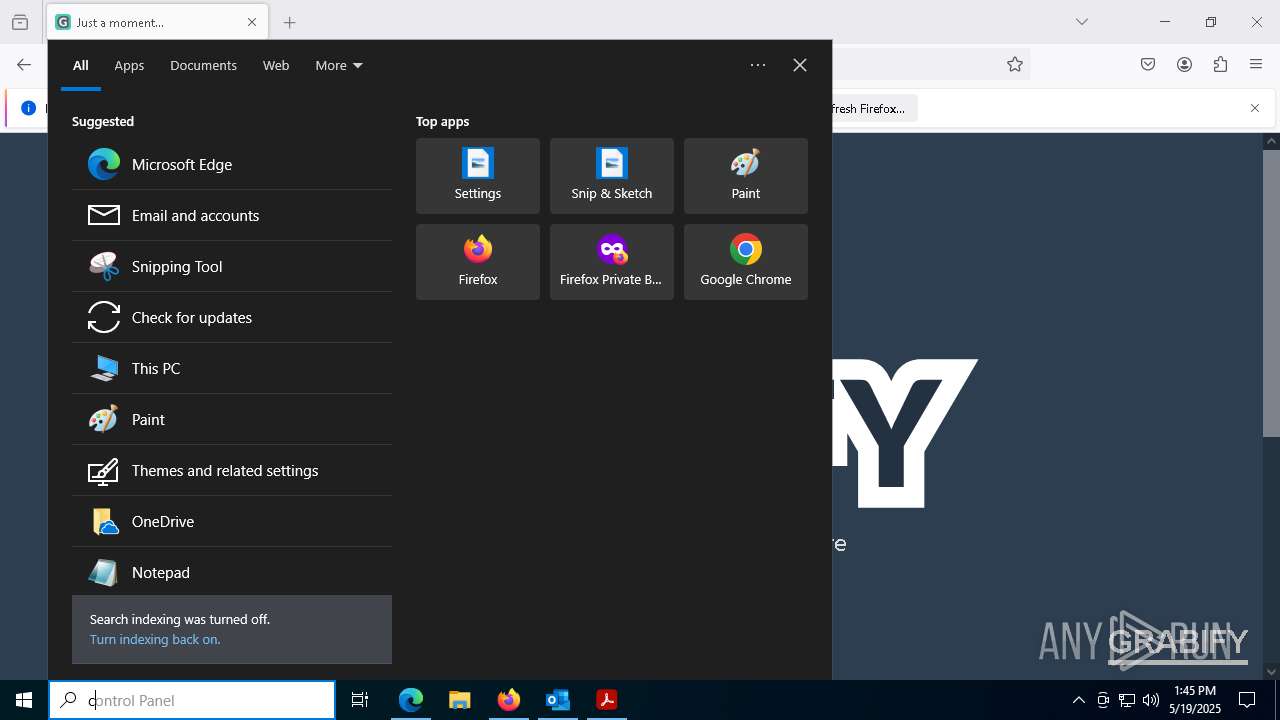Open Outlook from taskbar

558,700
